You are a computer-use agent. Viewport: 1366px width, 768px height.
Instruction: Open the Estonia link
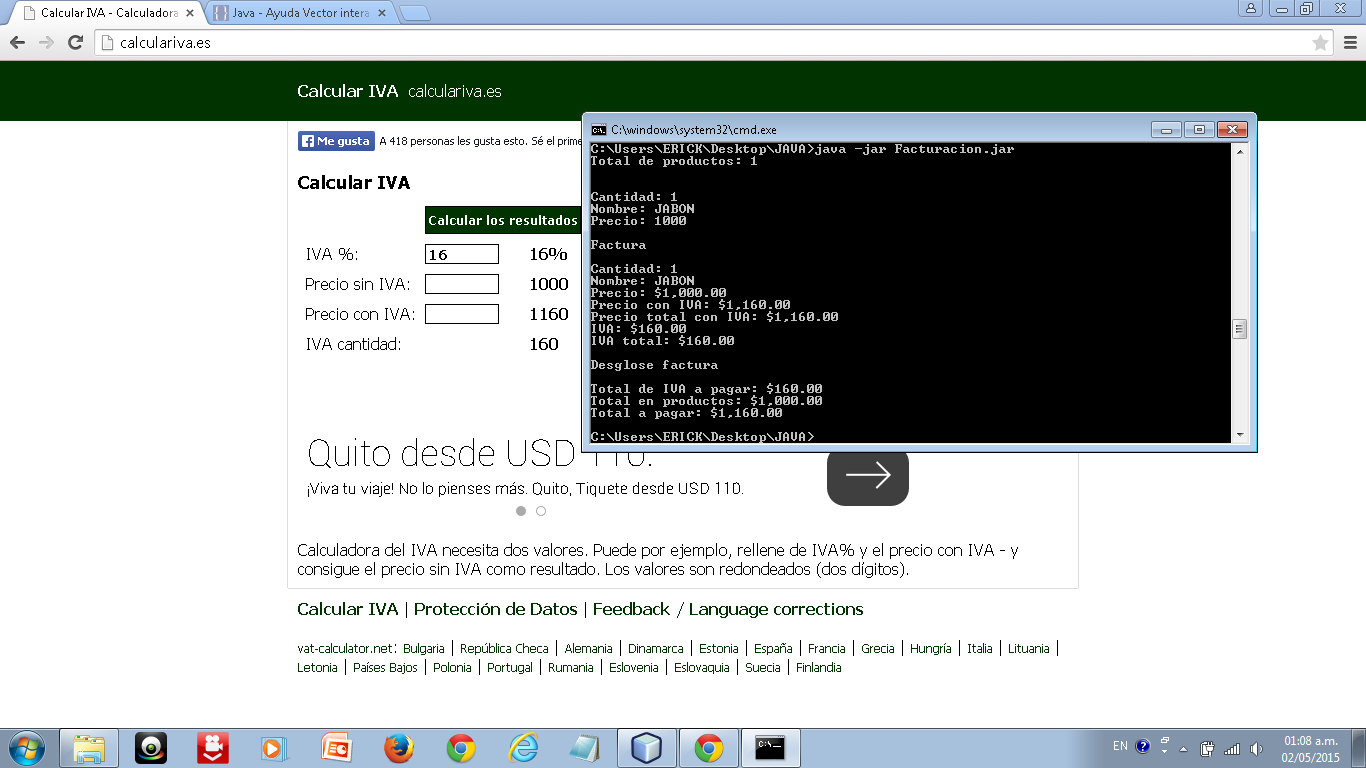tap(719, 649)
